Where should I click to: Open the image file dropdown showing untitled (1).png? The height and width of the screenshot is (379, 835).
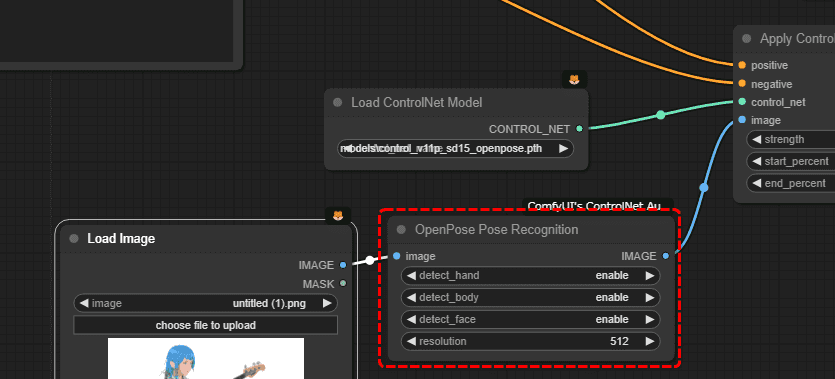pos(206,303)
